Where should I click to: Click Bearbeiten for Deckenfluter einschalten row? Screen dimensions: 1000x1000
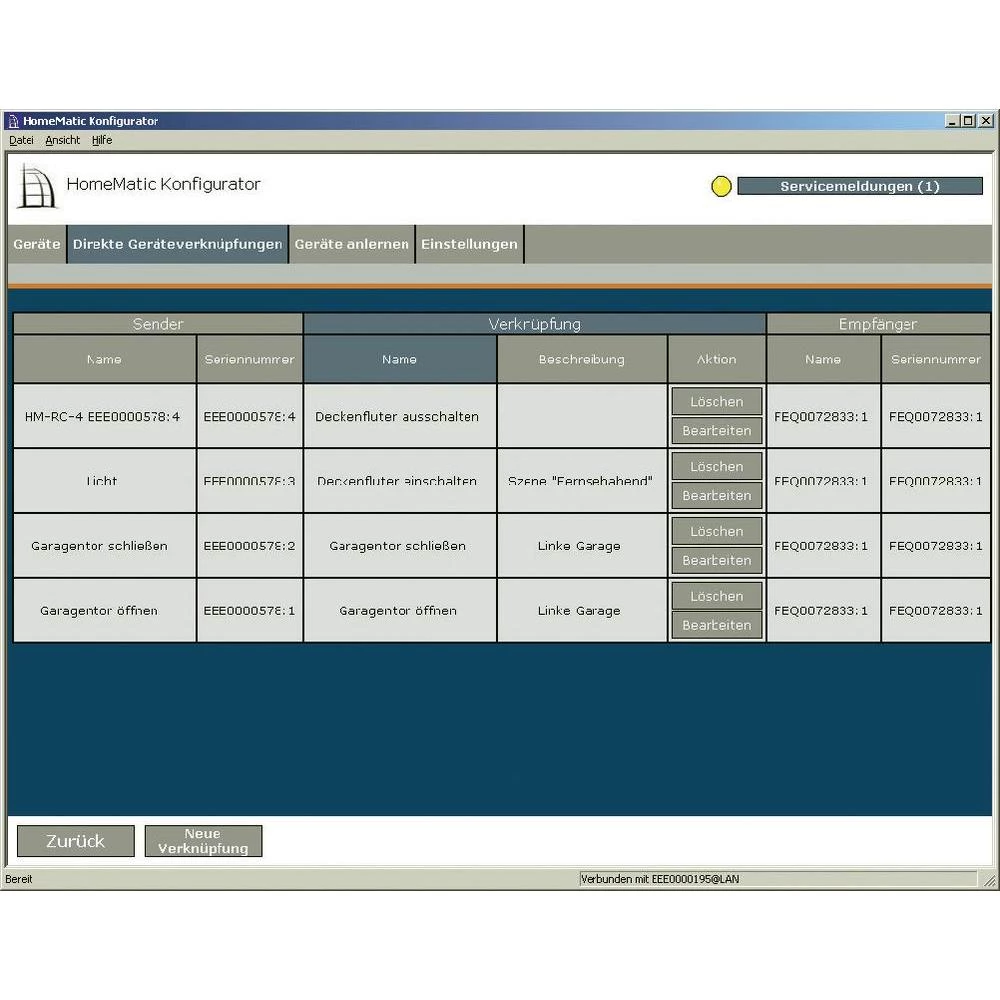pos(716,496)
